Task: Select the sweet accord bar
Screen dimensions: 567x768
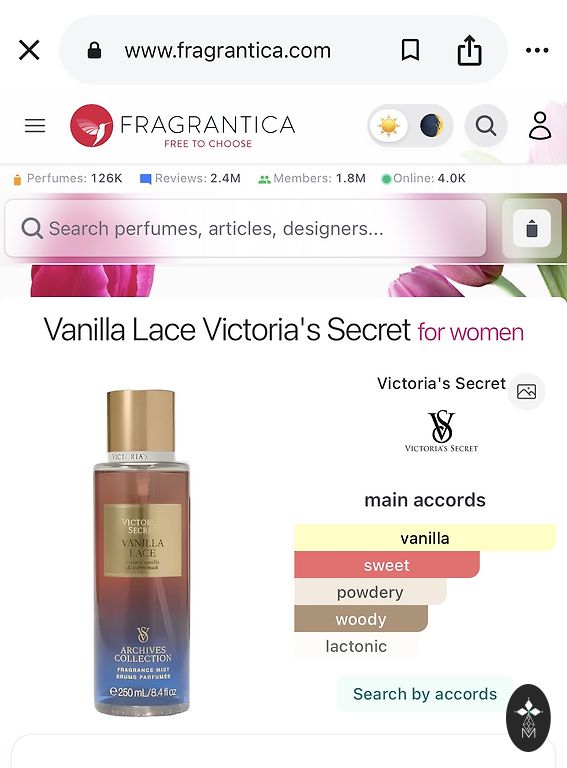Action: point(387,565)
